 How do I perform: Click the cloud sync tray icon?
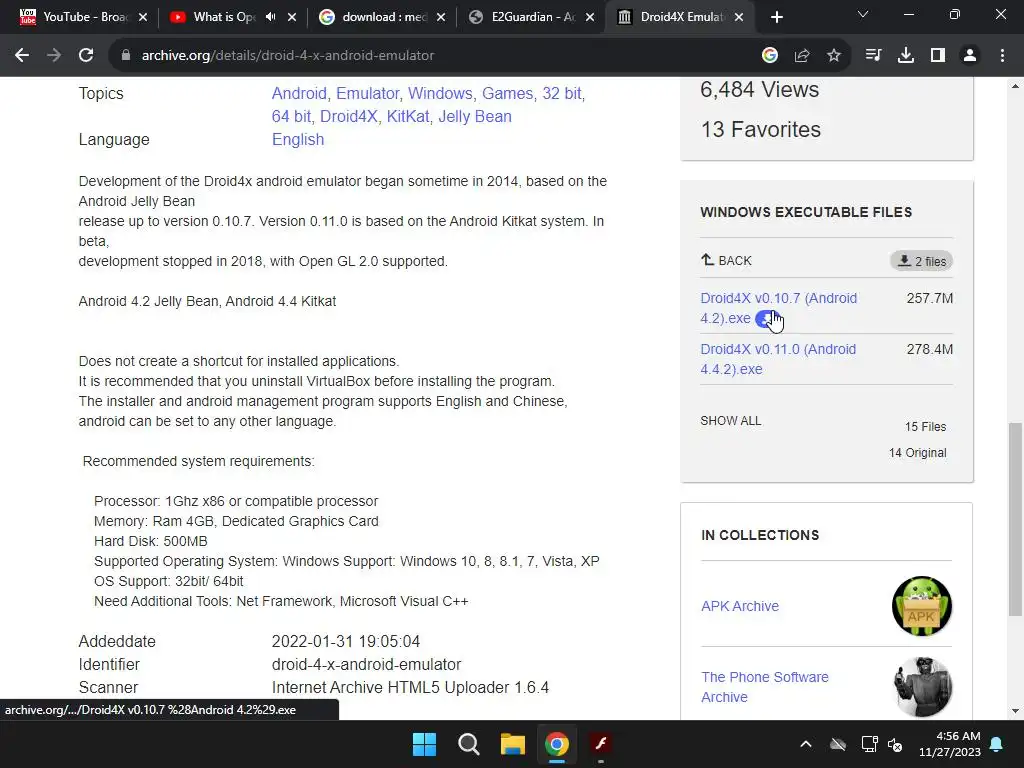[x=838, y=744]
